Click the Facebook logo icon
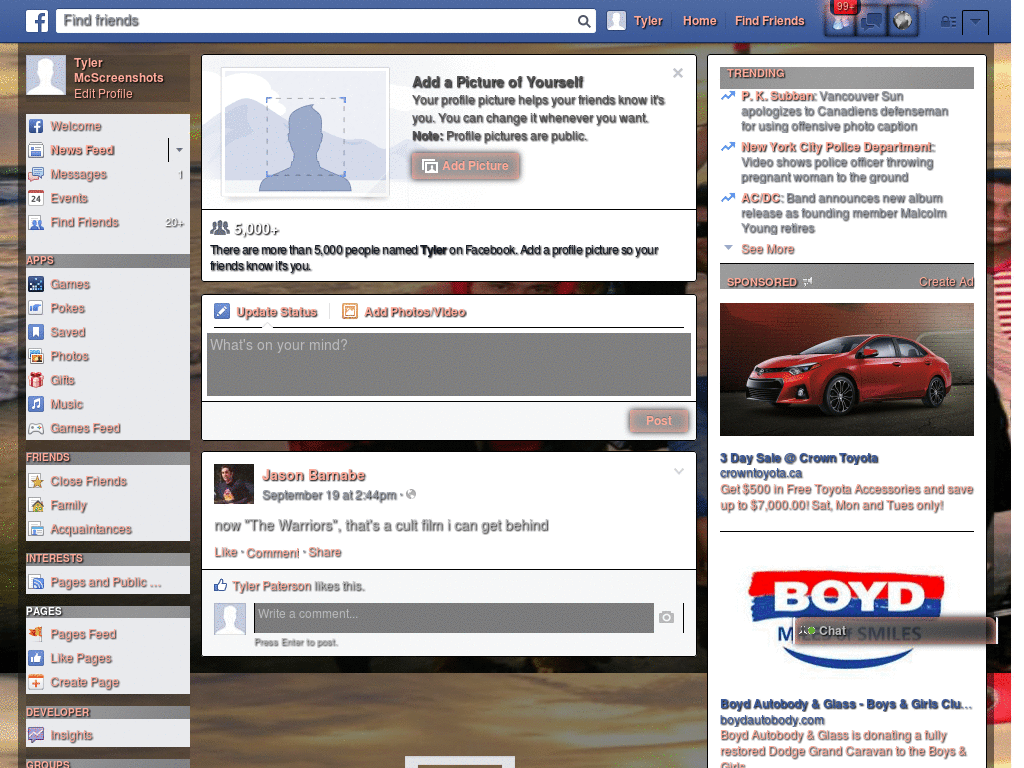Image resolution: width=1024 pixels, height=768 pixels. (37, 21)
